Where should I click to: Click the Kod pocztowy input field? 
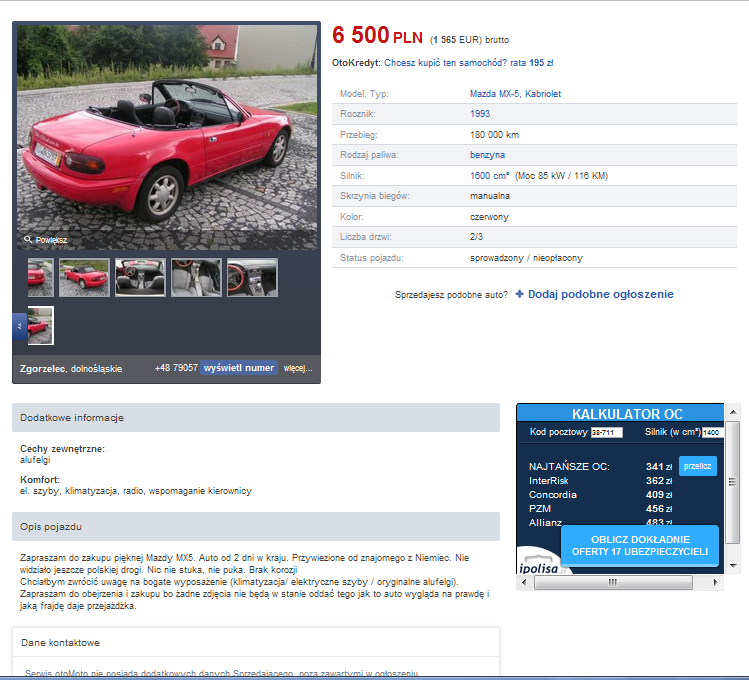pos(607,432)
